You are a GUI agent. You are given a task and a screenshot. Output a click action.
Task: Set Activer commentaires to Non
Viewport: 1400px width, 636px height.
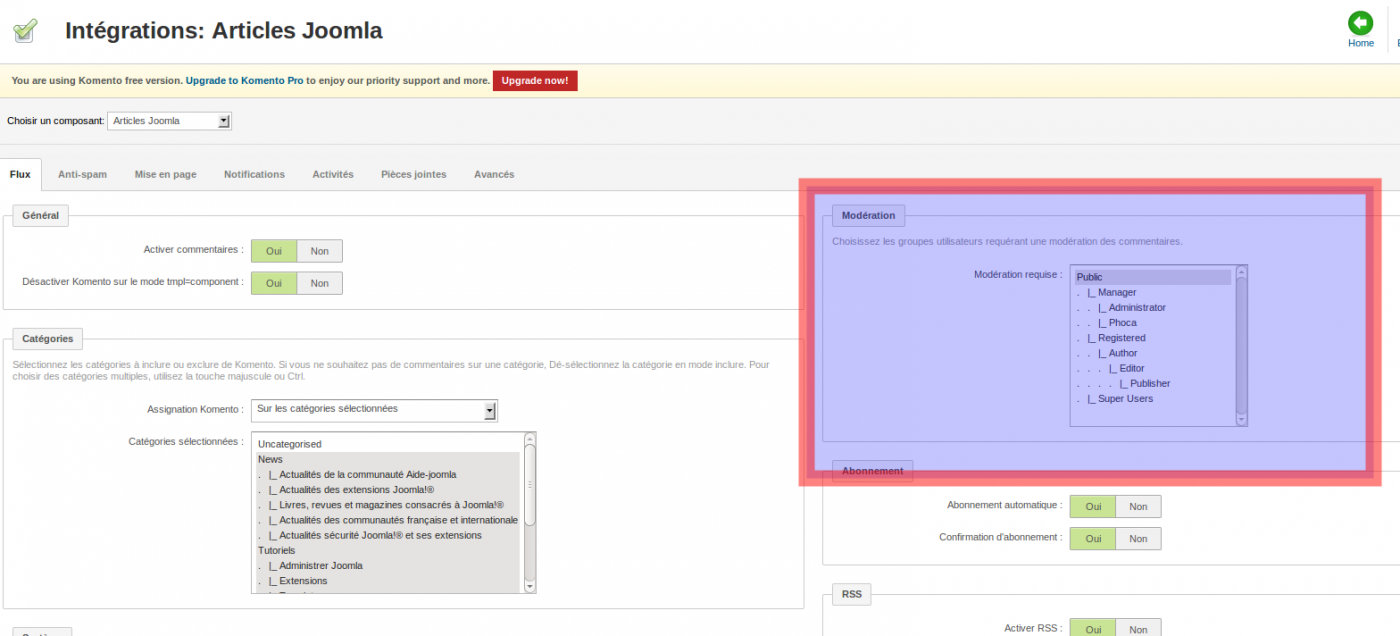[319, 251]
